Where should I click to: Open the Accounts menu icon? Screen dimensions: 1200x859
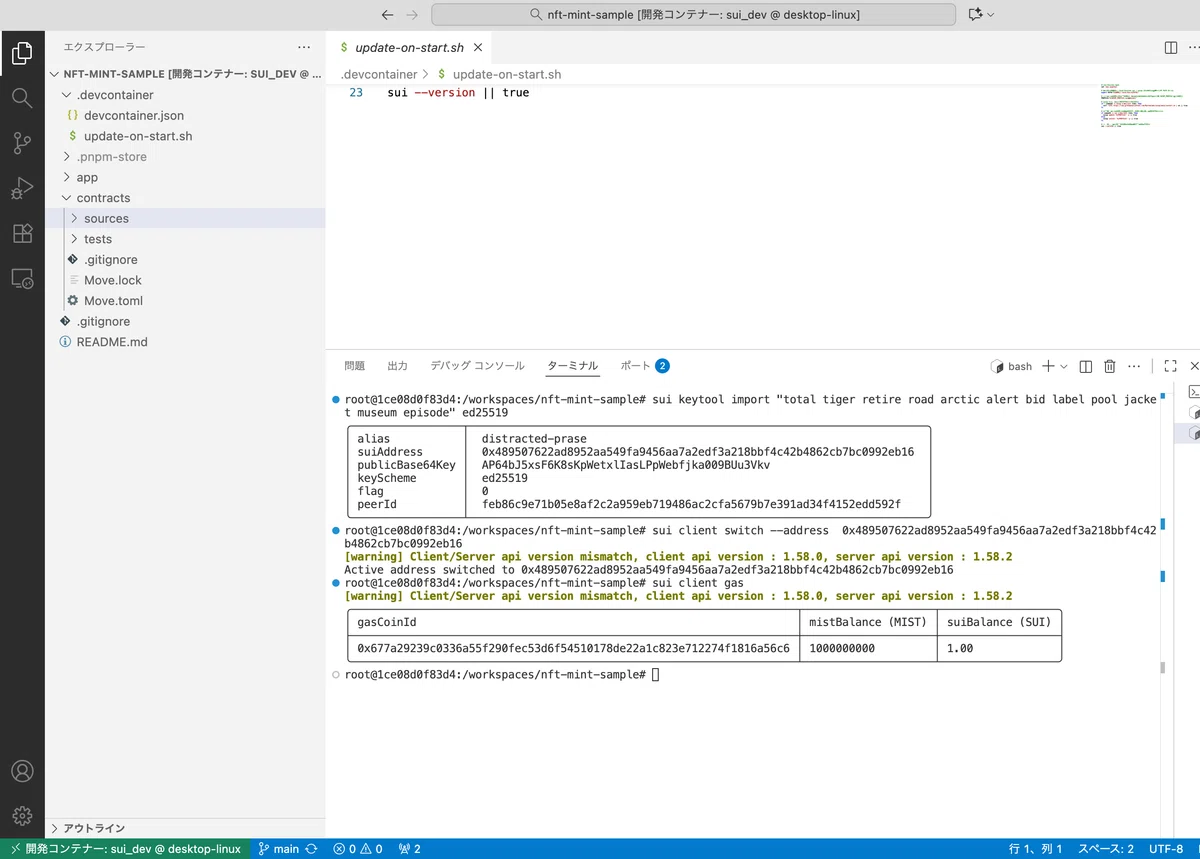click(22, 771)
